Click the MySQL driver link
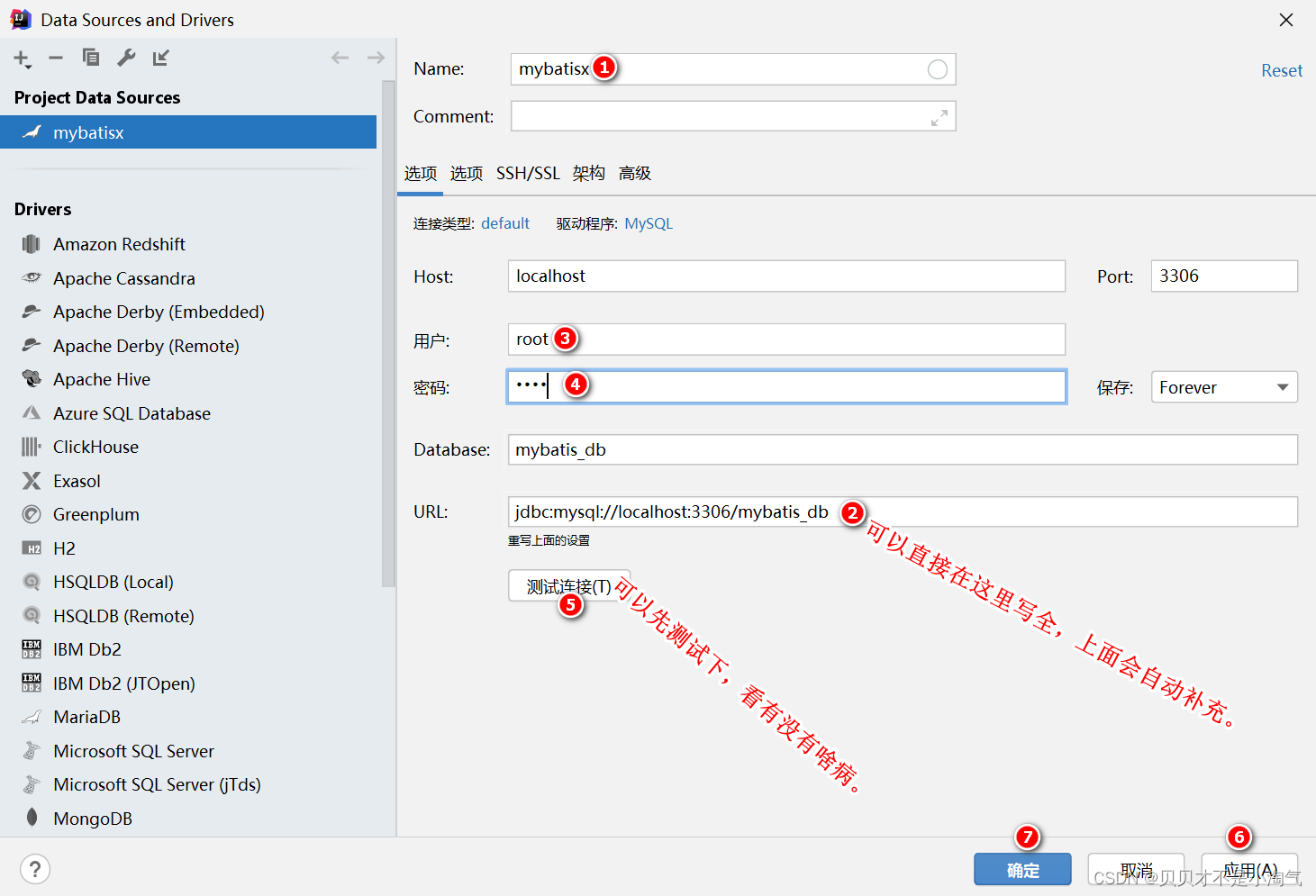 (x=649, y=223)
